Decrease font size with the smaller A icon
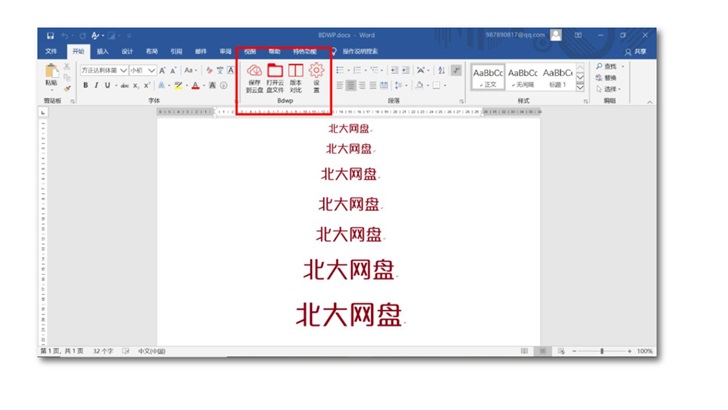Screen dimensions: 728x410 coord(173,71)
